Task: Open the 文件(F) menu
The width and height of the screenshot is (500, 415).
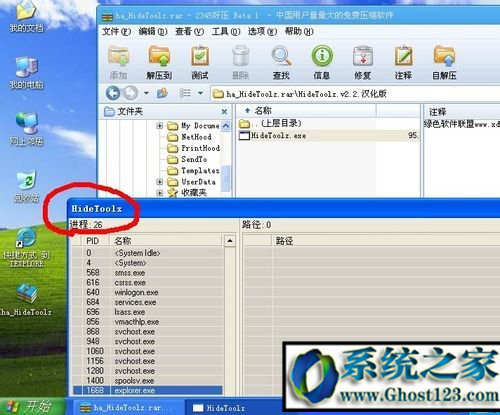Action: [116, 32]
